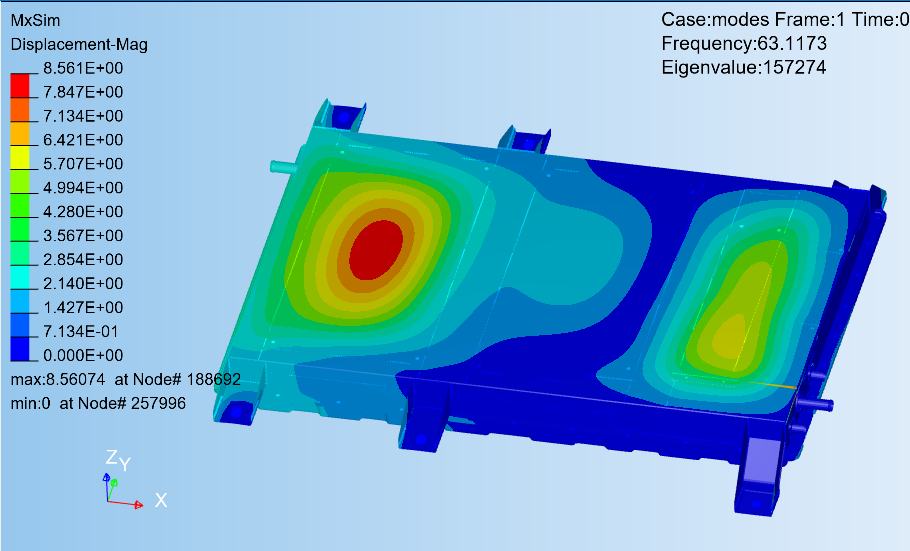Click the legend value 0.000E+00

83,355
